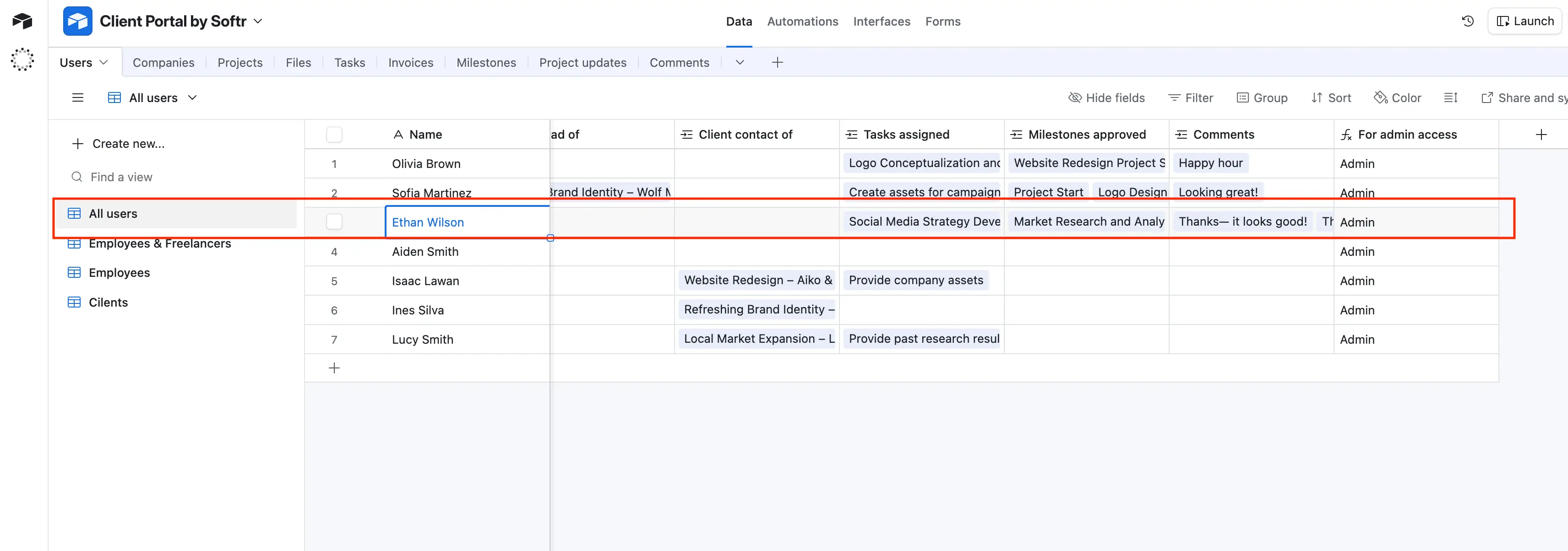Click the row height icon
This screenshot has height=551, width=1568.
coord(1450,98)
